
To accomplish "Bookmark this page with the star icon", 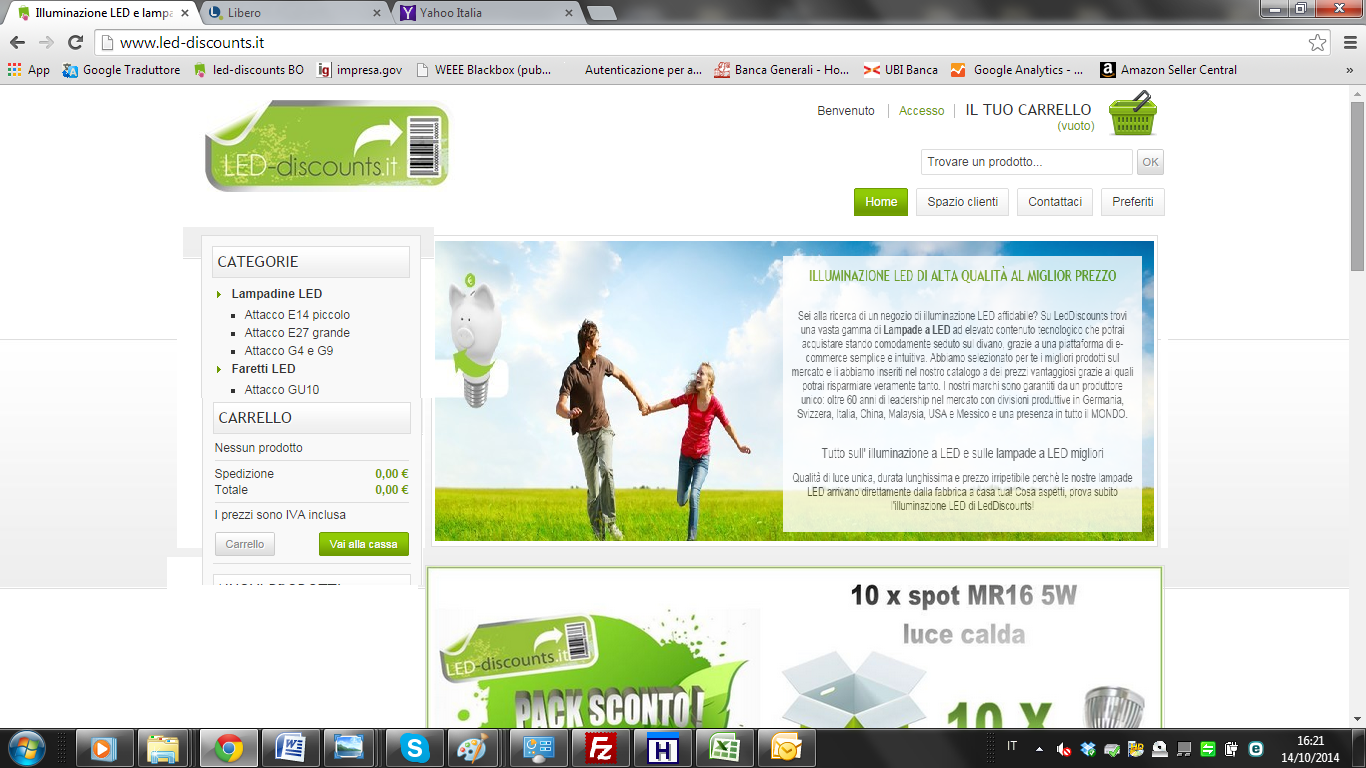I will pyautogui.click(x=1318, y=42).
